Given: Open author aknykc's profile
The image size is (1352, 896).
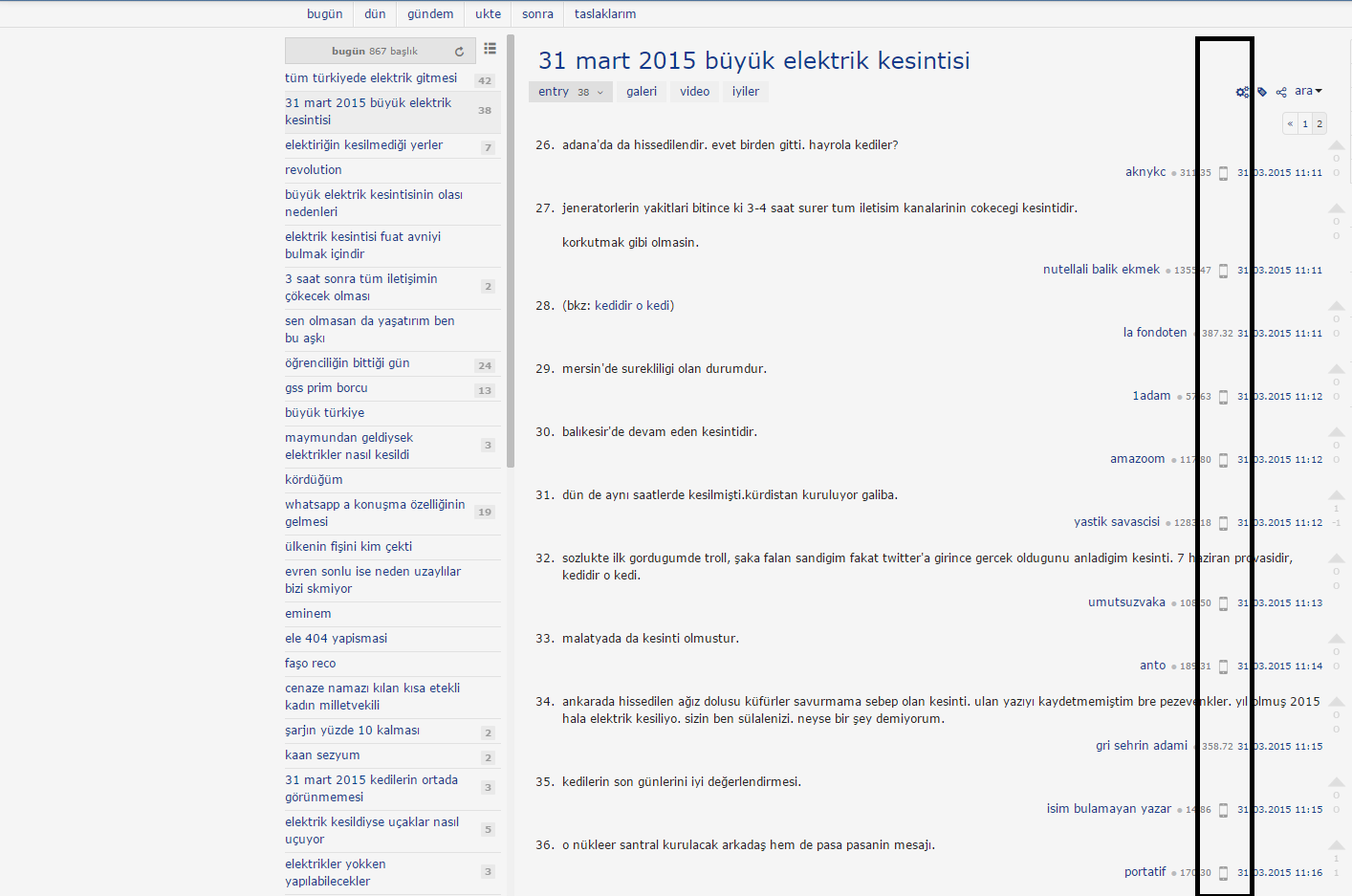Looking at the screenshot, I should 1145,172.
